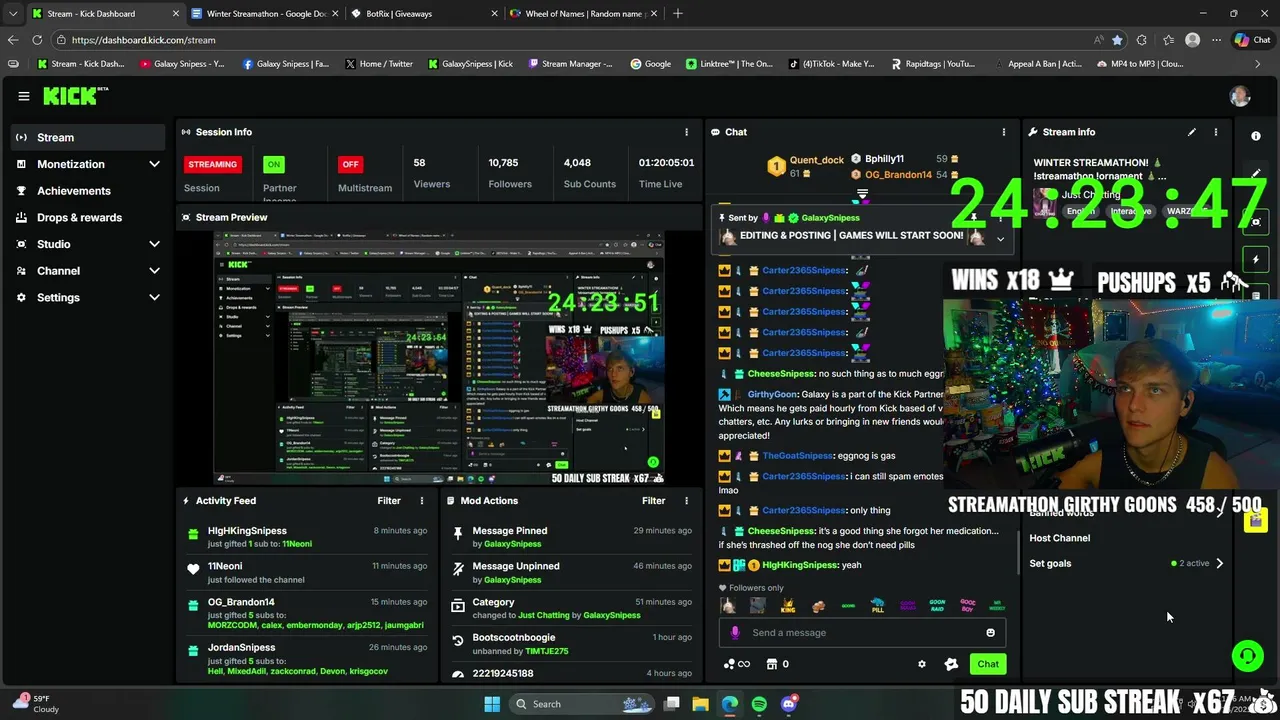Open Spotify from the taskbar

[759, 704]
